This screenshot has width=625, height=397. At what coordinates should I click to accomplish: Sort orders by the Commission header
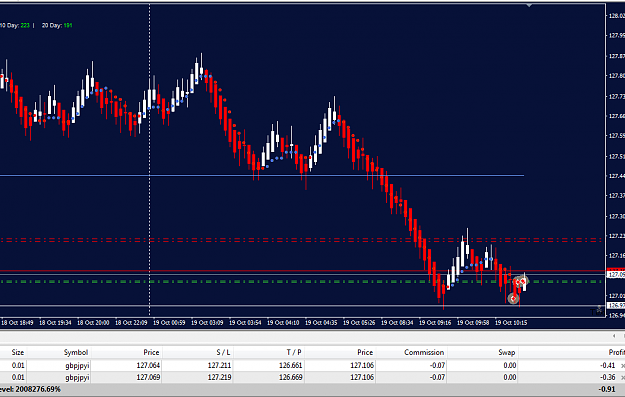424,352
